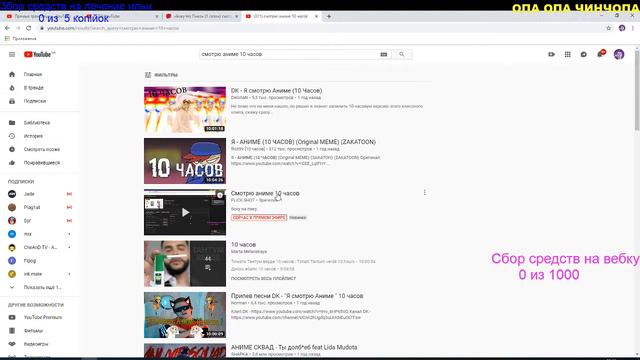Open the YouTube hamburger guide menu

coord(12,54)
